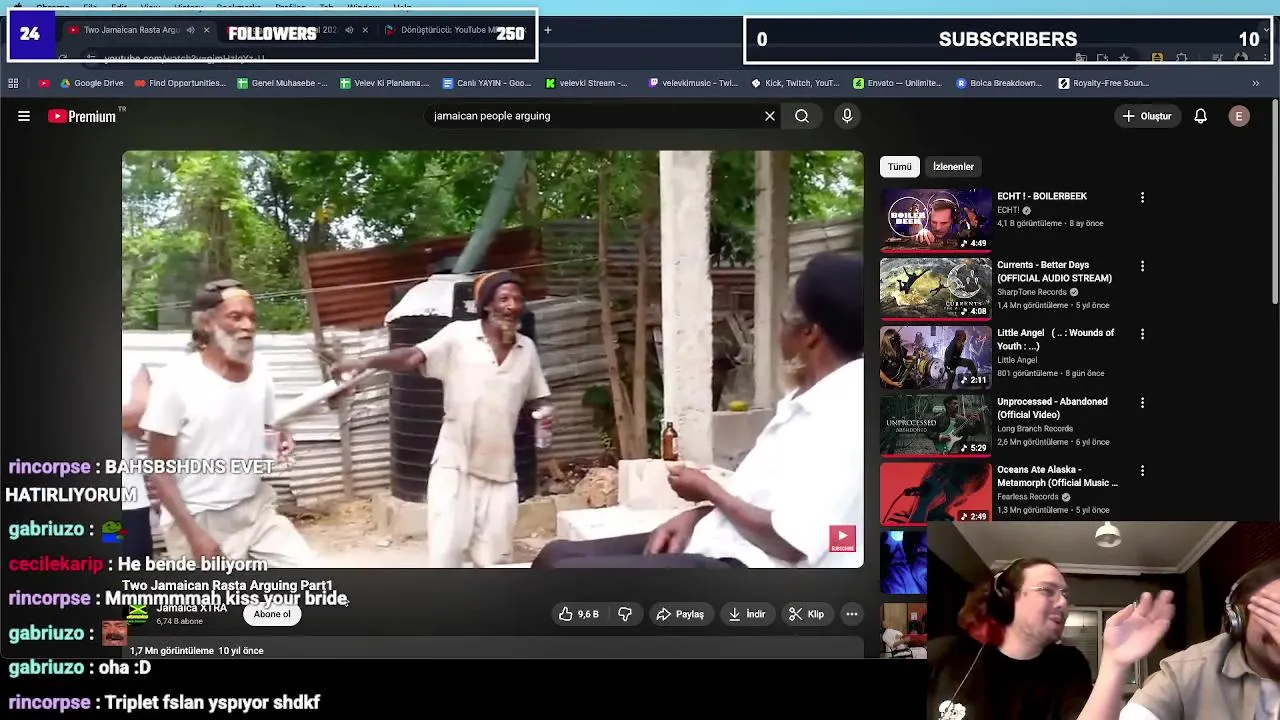Open the YouTube bookmark icon

tap(44, 83)
